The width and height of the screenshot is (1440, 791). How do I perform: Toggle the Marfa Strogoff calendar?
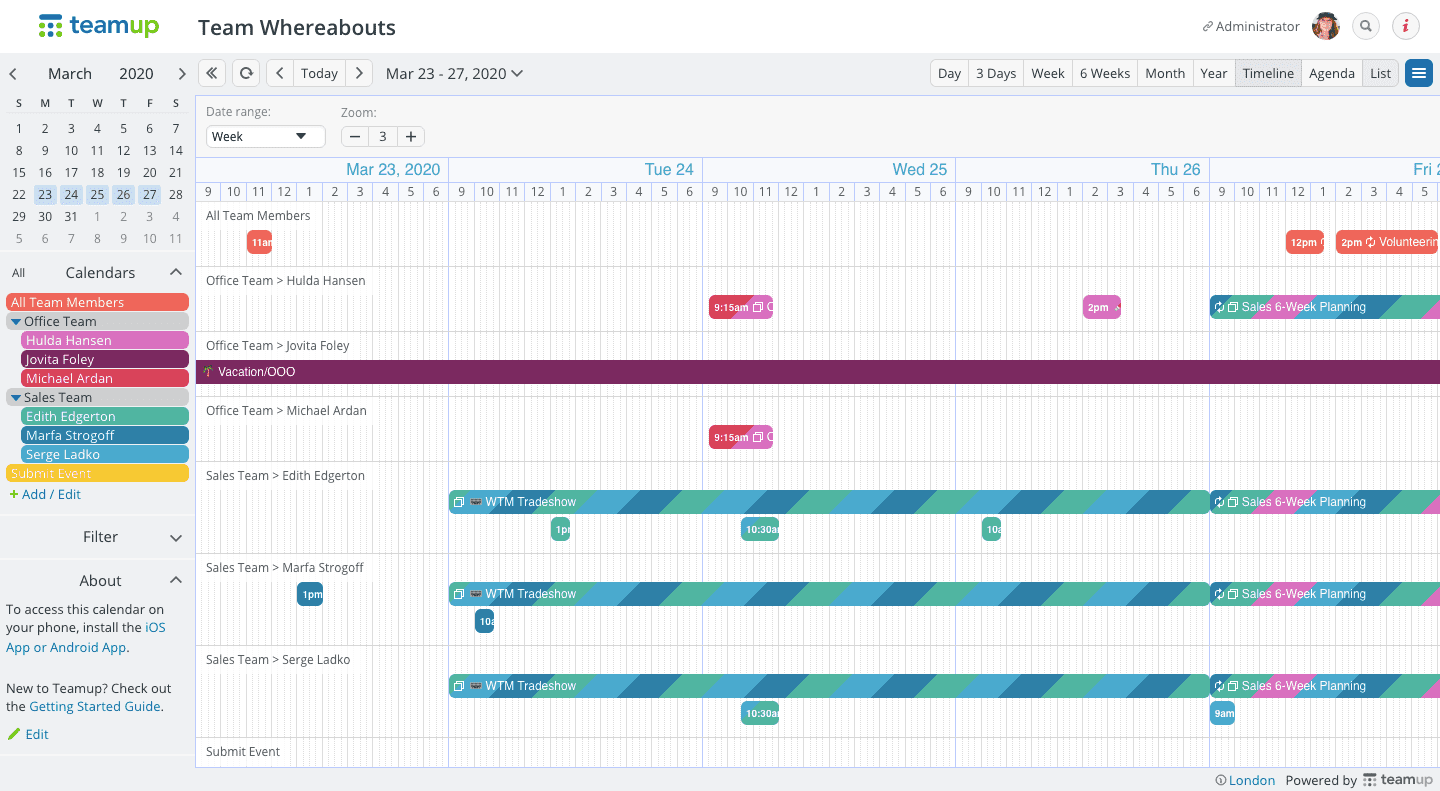[x=104, y=435]
